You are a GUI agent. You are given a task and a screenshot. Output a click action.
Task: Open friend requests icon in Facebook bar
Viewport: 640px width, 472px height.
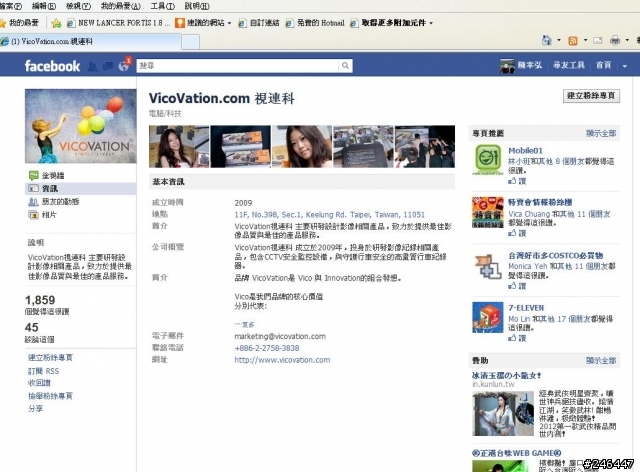(x=93, y=66)
